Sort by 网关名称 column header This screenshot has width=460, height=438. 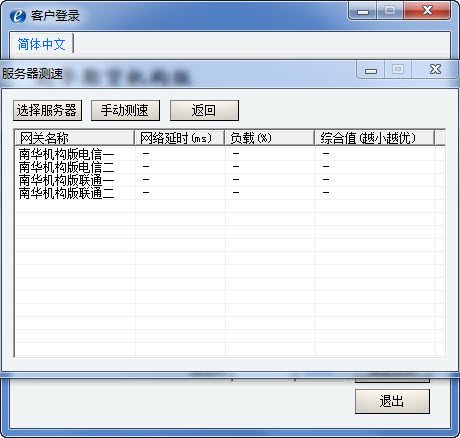point(75,138)
